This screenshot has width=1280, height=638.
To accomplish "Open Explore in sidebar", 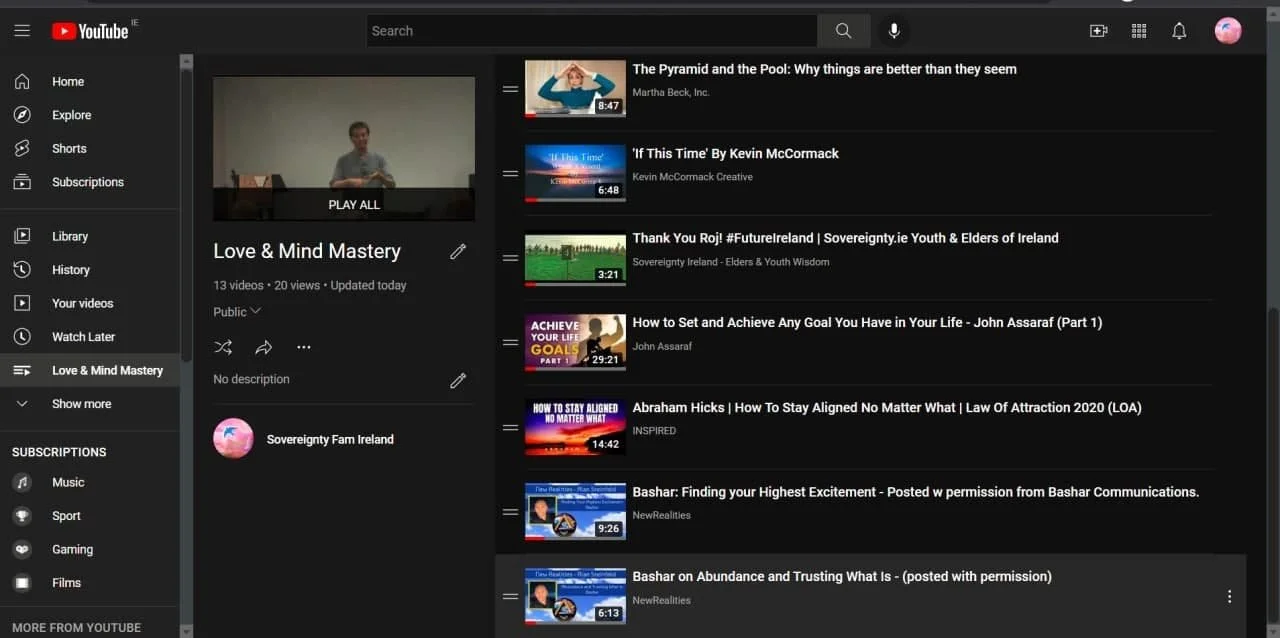I will tap(90, 115).
